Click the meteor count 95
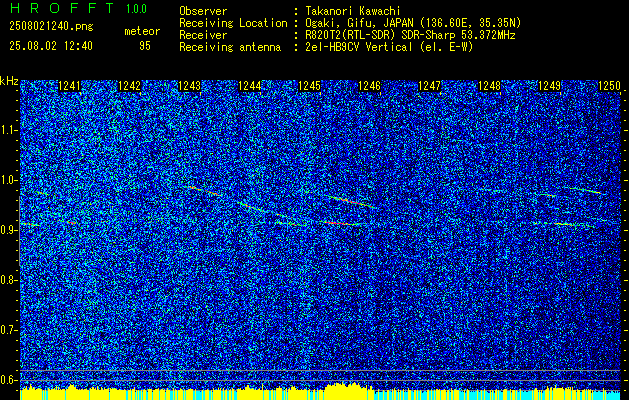 [145, 46]
